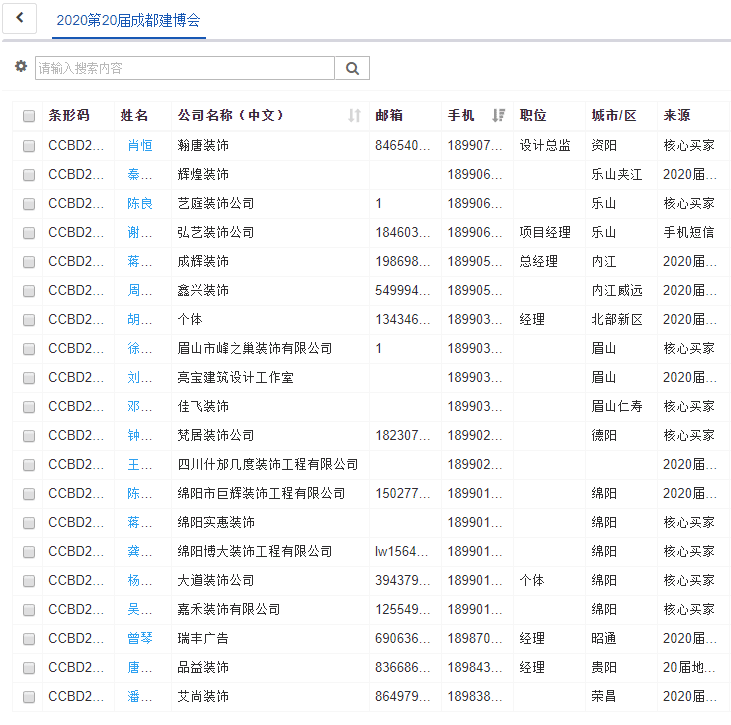Select checkbox for 弘艺装饰公司 row
Image resolution: width=731 pixels, height=725 pixels.
29,233
